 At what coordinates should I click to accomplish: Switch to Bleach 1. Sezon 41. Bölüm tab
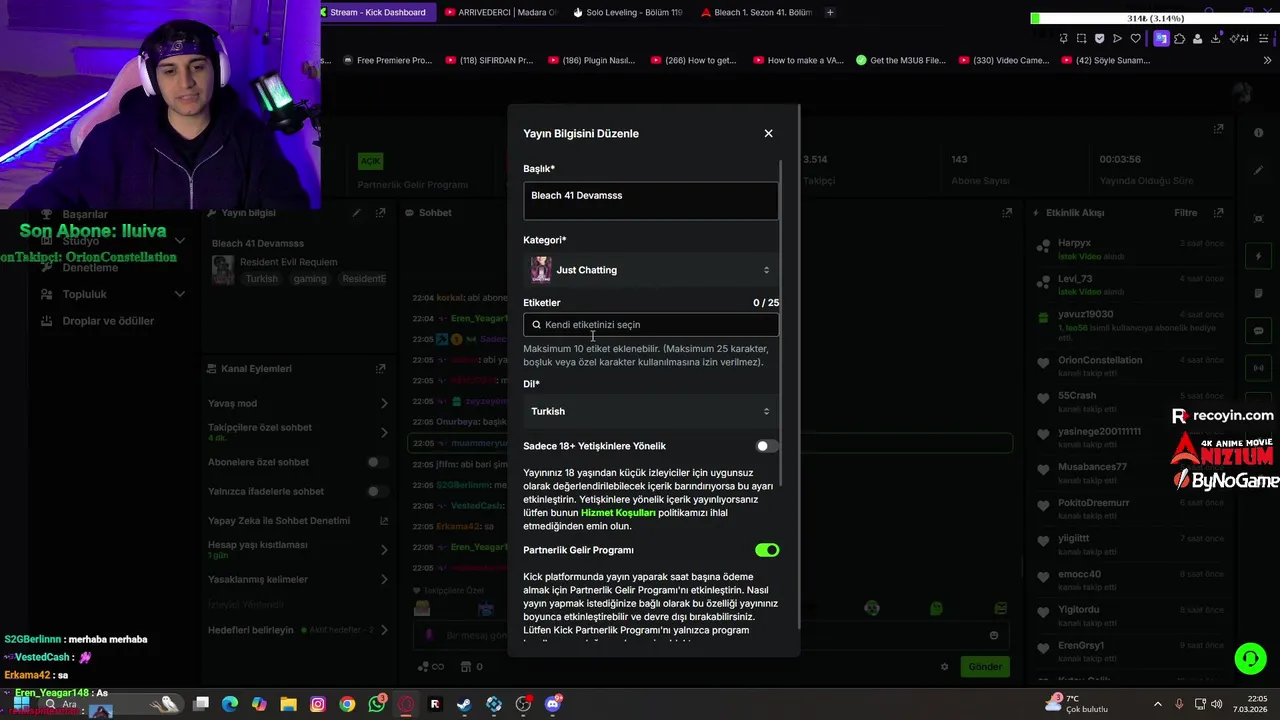756,12
